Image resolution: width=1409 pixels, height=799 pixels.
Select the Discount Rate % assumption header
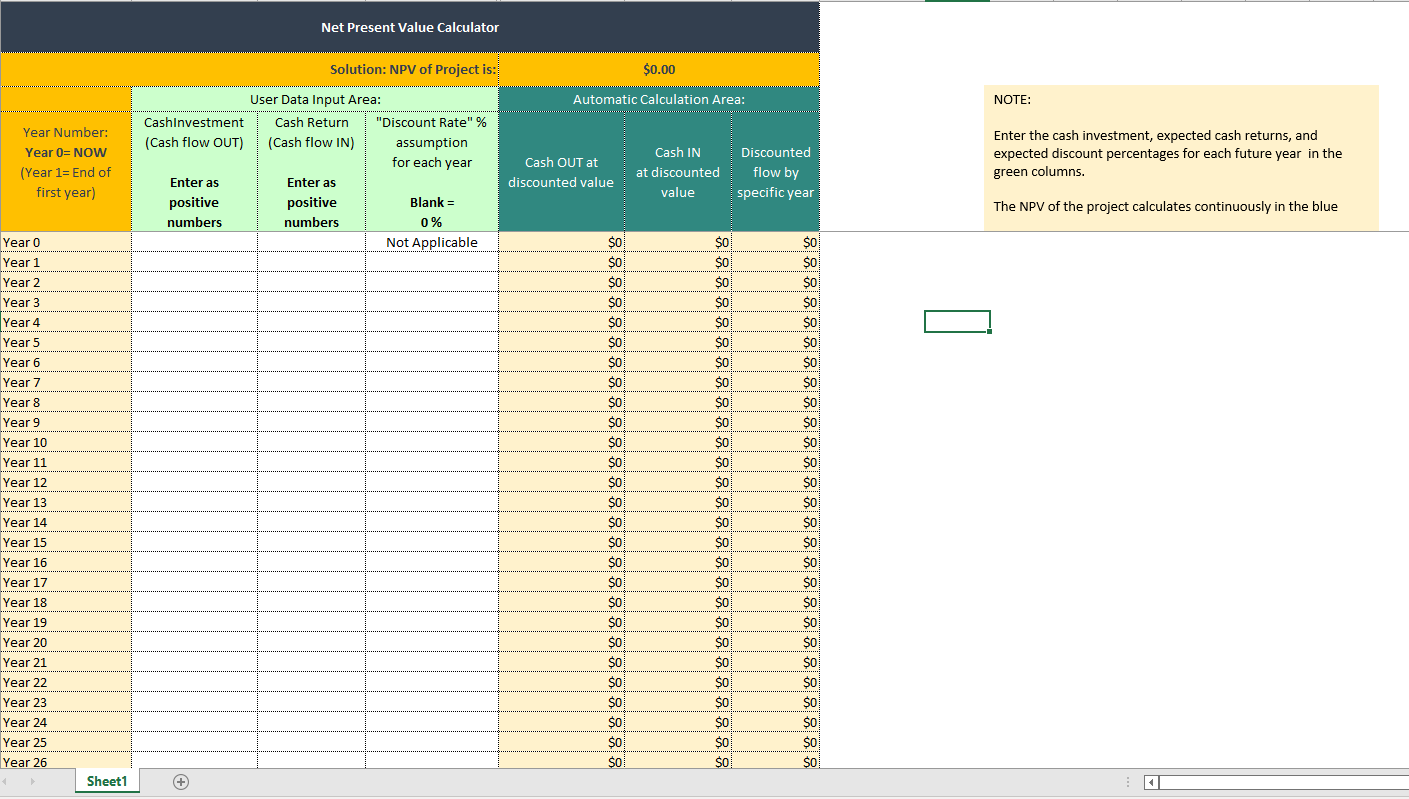(x=432, y=171)
